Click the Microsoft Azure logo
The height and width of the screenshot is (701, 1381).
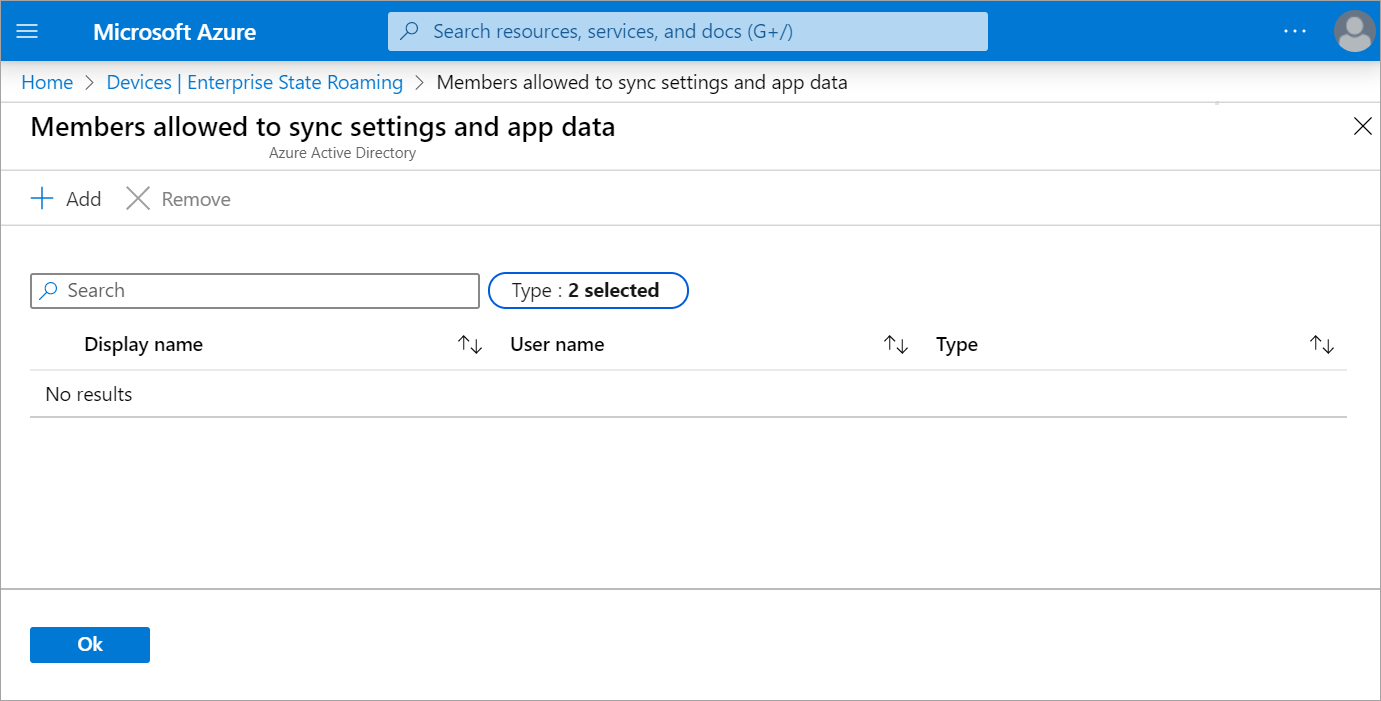click(174, 31)
